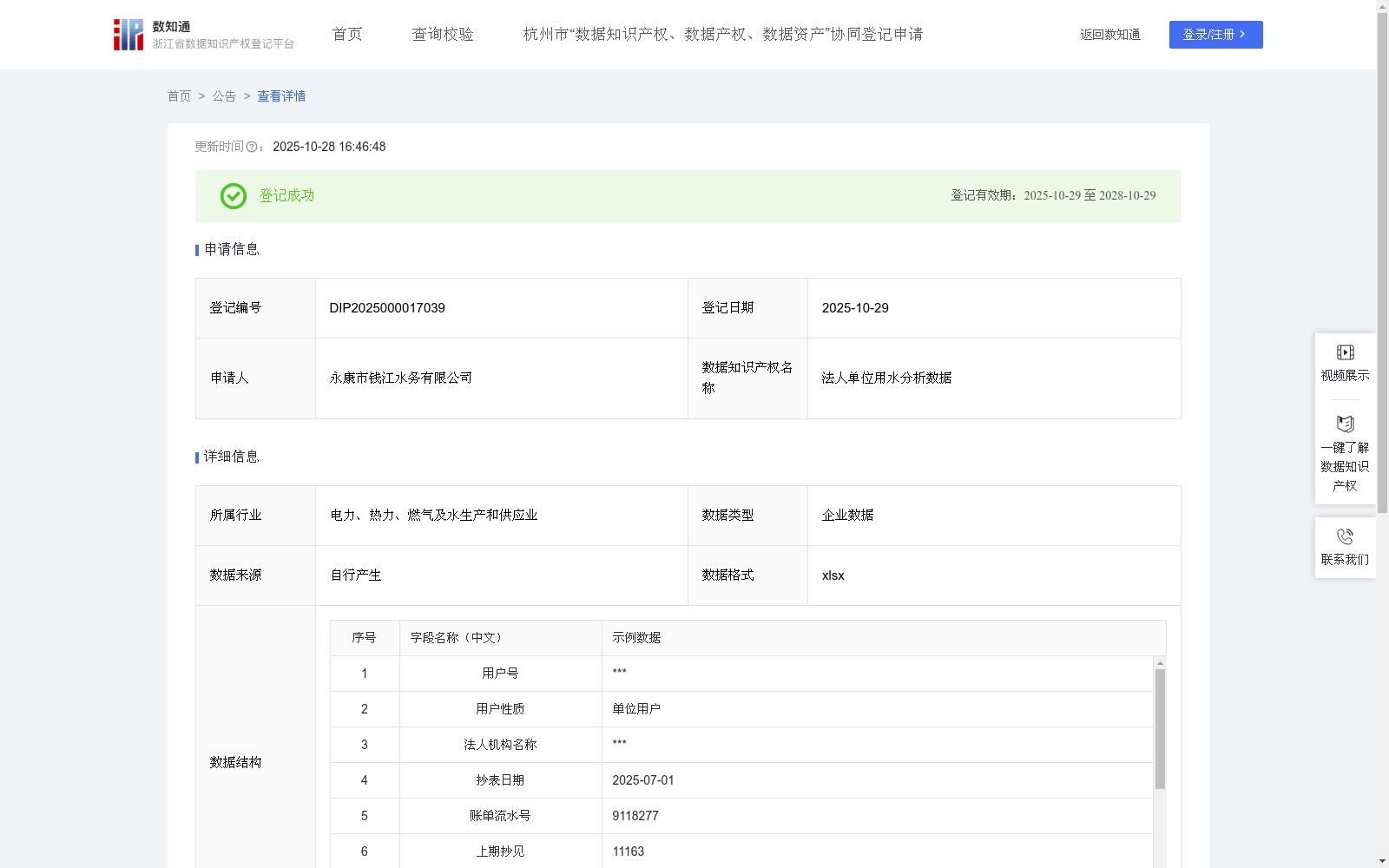Open the 视频展示 video icon

coord(1345,352)
